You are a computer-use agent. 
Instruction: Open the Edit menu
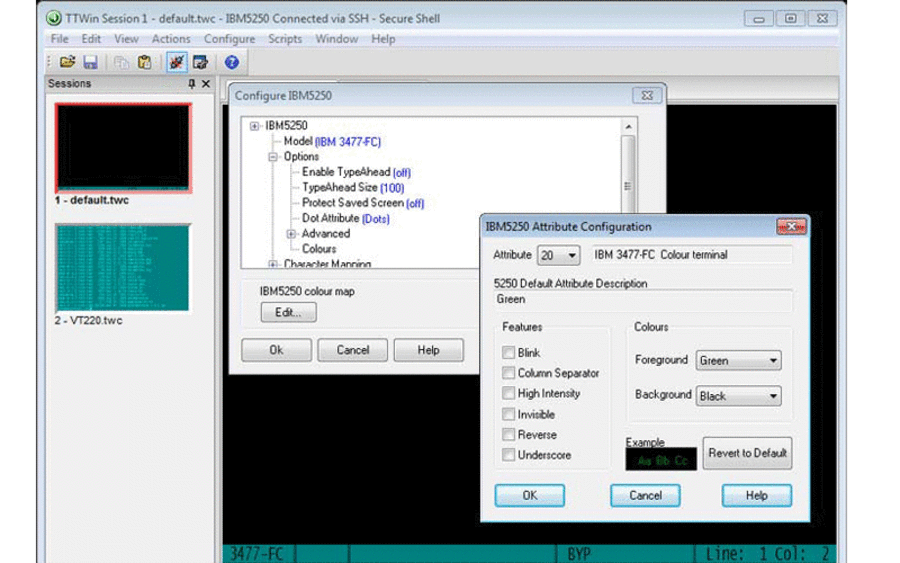tap(91, 39)
